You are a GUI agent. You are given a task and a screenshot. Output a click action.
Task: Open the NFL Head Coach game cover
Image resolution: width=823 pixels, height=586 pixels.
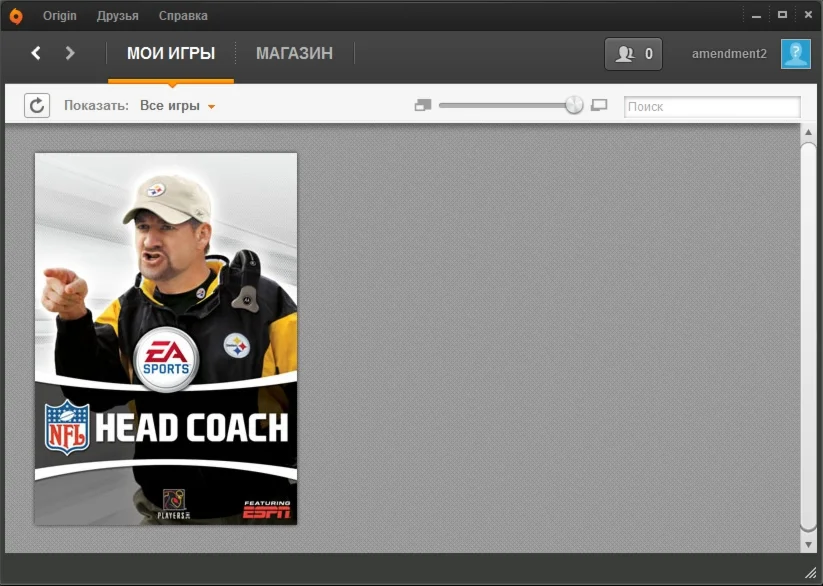(x=166, y=339)
